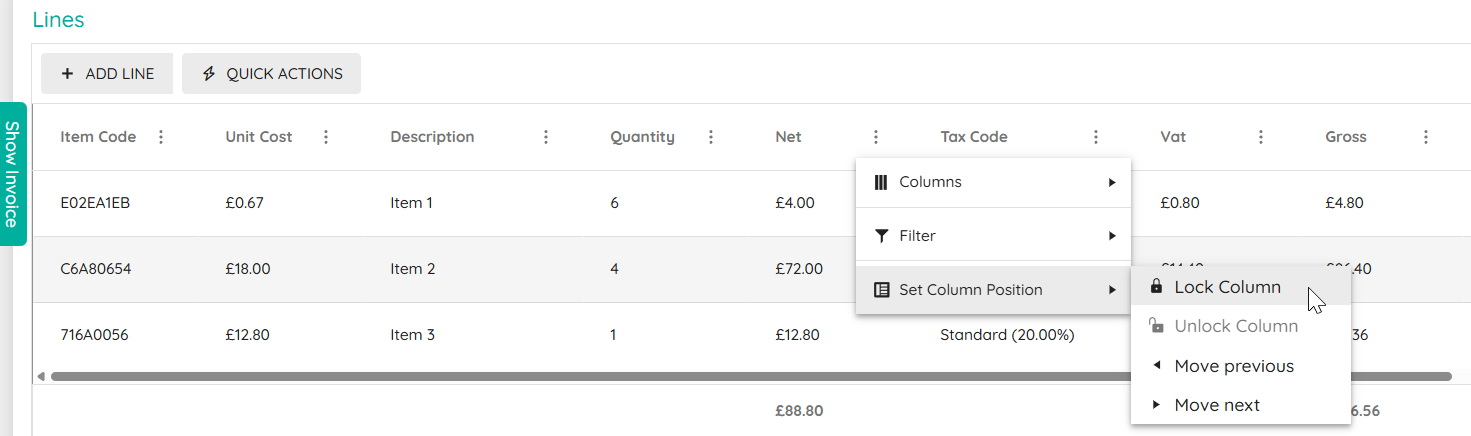
Task: Click the ADD LINE button
Action: [107, 74]
